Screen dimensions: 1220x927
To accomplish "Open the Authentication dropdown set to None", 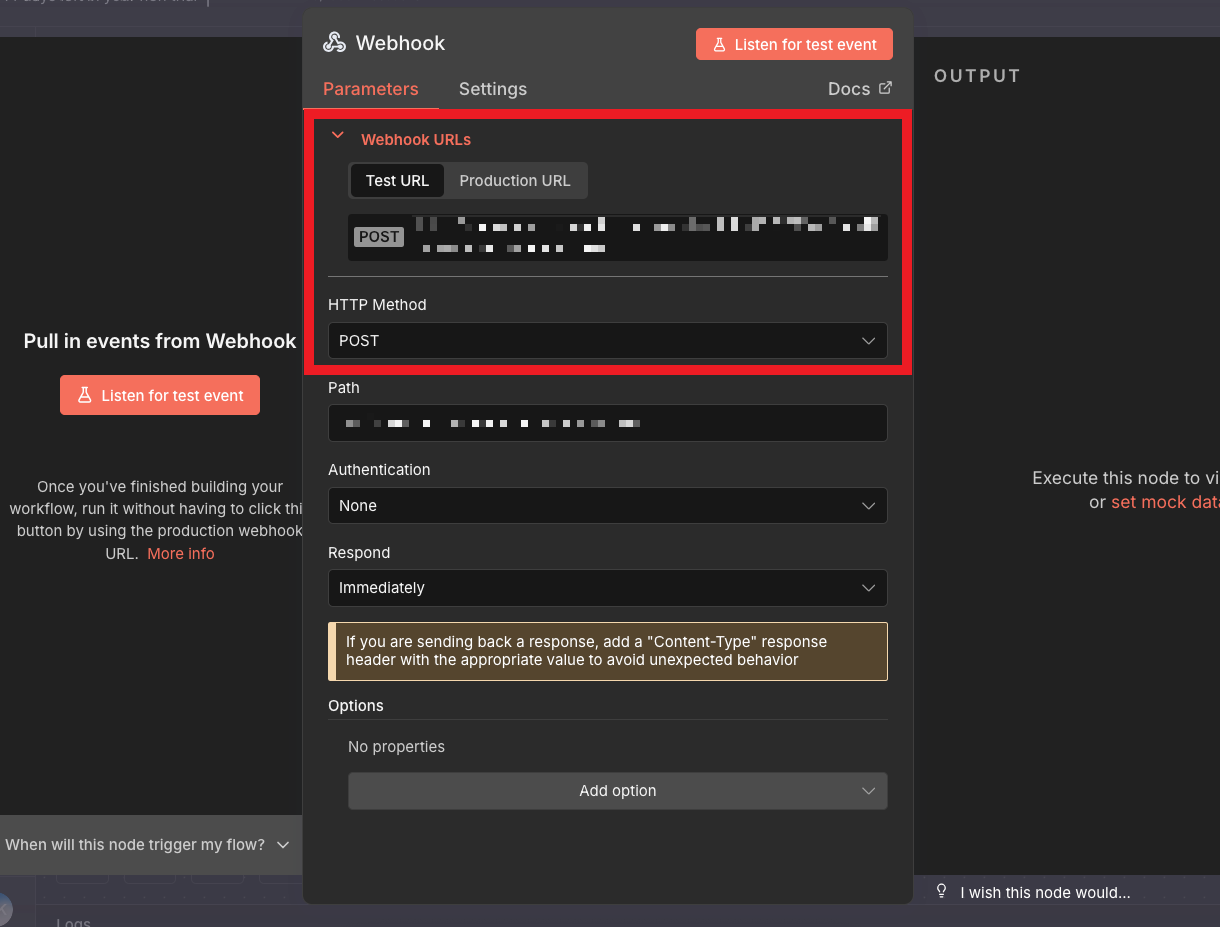I will pyautogui.click(x=608, y=506).
